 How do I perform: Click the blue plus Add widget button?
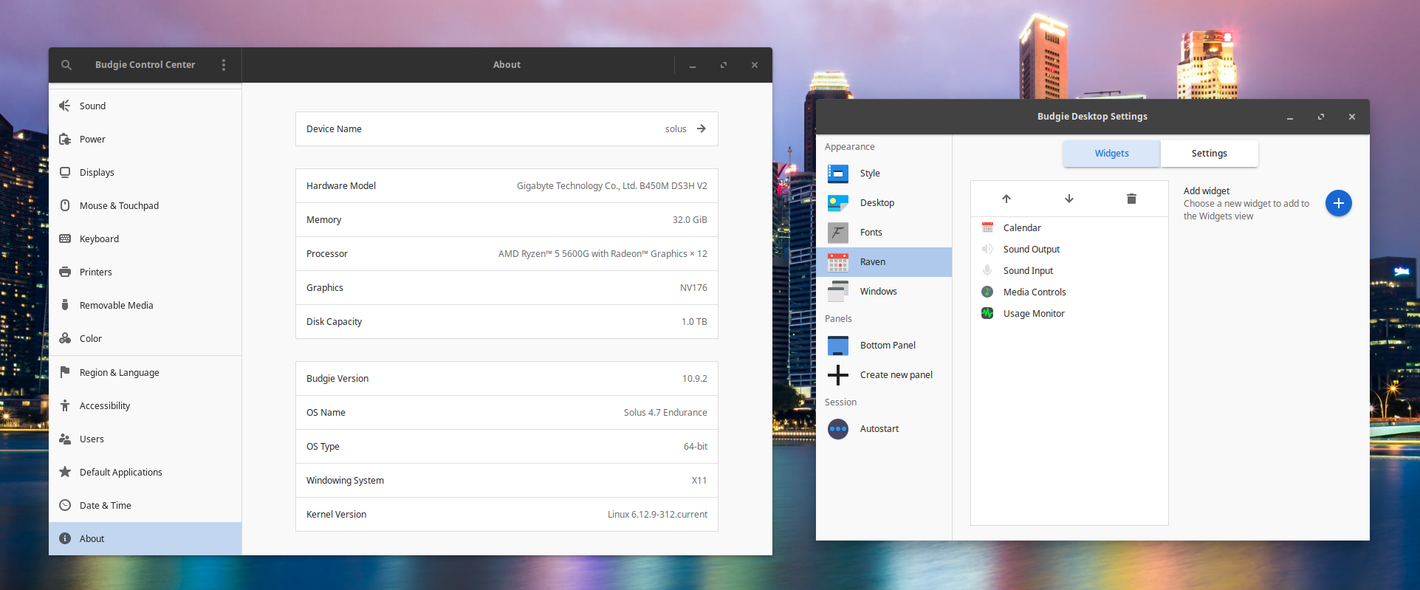pyautogui.click(x=1338, y=203)
